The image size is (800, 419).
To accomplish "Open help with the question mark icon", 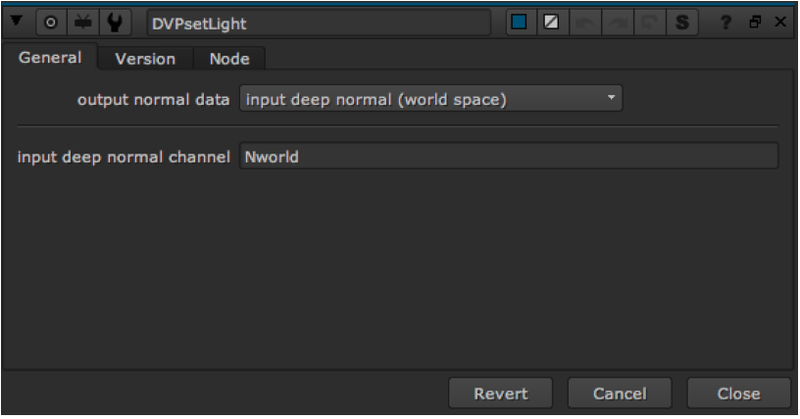I will point(725,22).
